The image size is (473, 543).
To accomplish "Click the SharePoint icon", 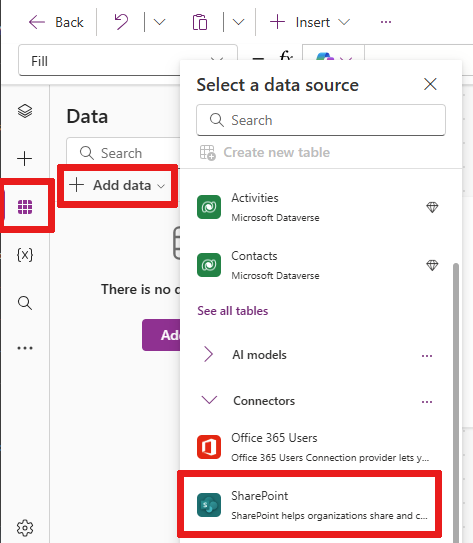I will click(x=209, y=505).
